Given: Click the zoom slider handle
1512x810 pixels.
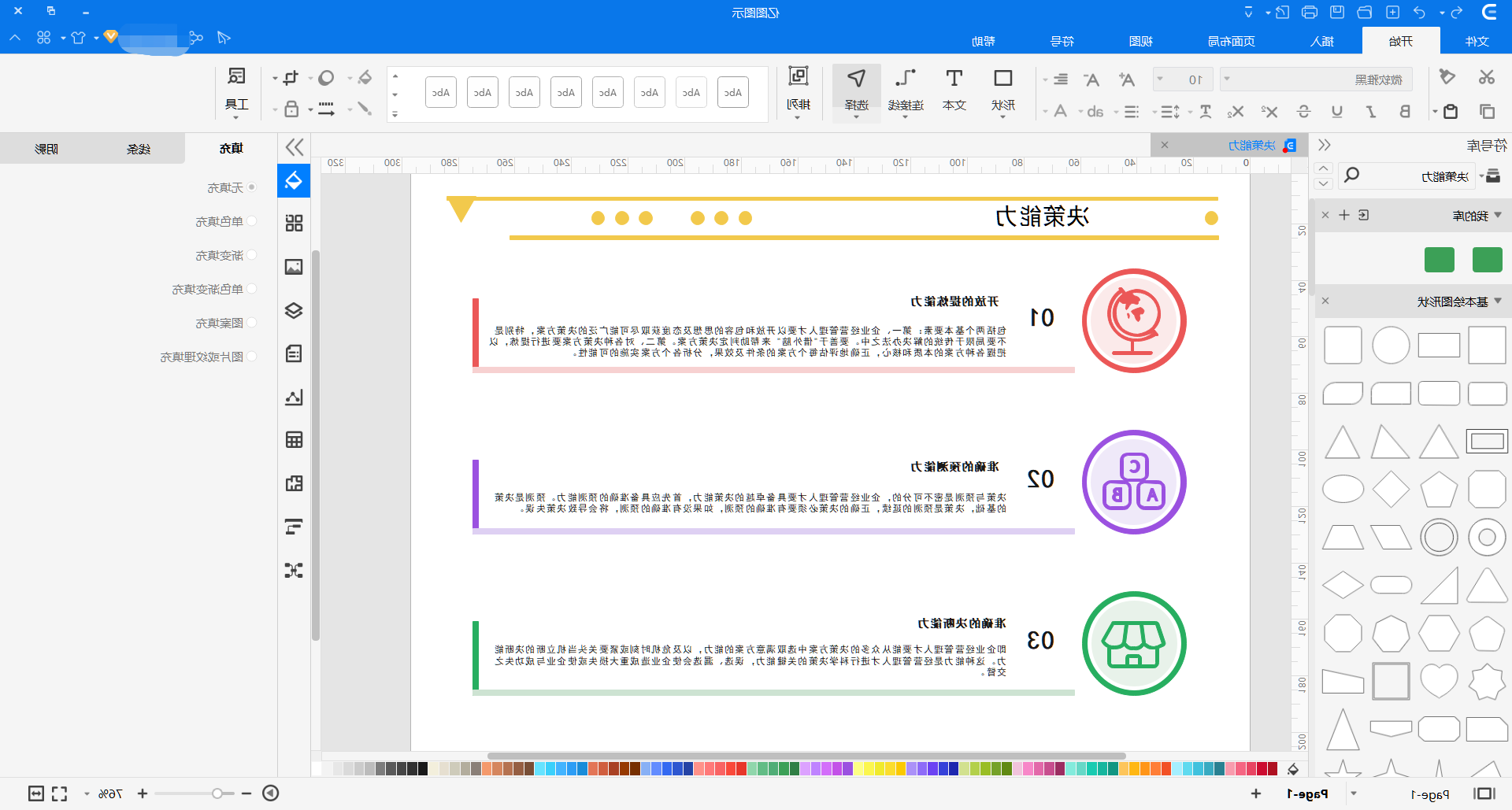Looking at the screenshot, I should point(217,793).
